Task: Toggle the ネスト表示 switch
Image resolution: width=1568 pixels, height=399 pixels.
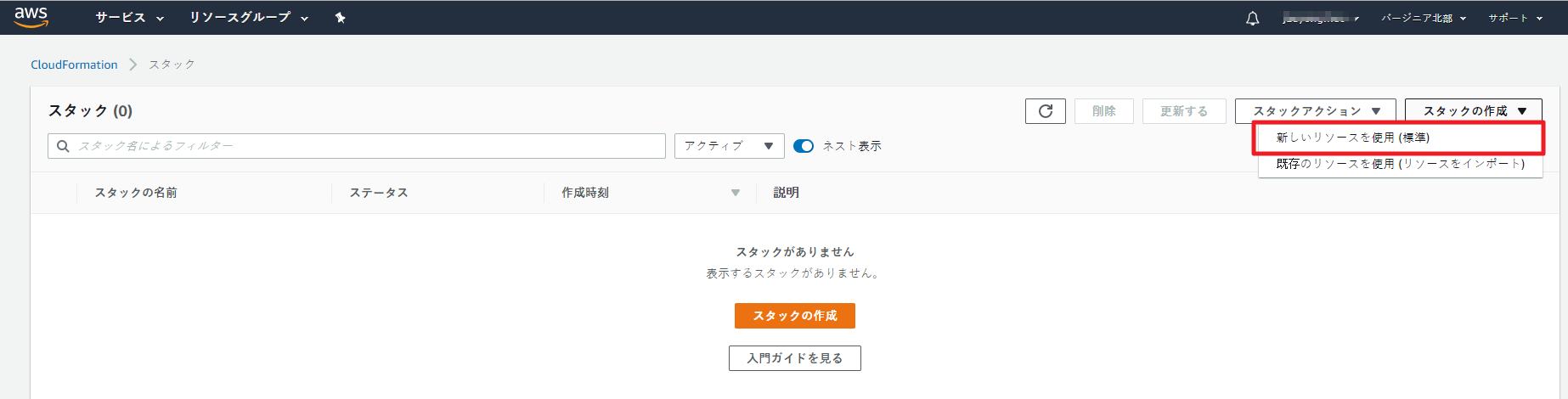Action: (803, 146)
